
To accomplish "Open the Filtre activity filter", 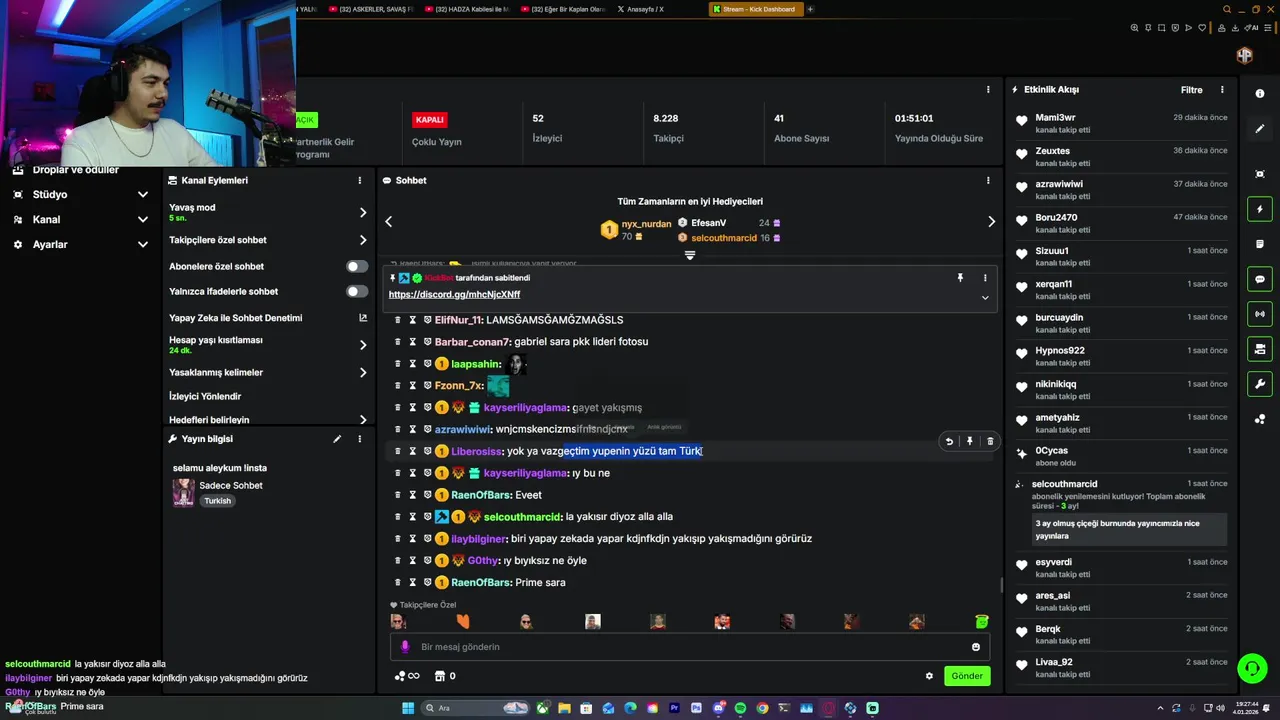I will (1192, 90).
